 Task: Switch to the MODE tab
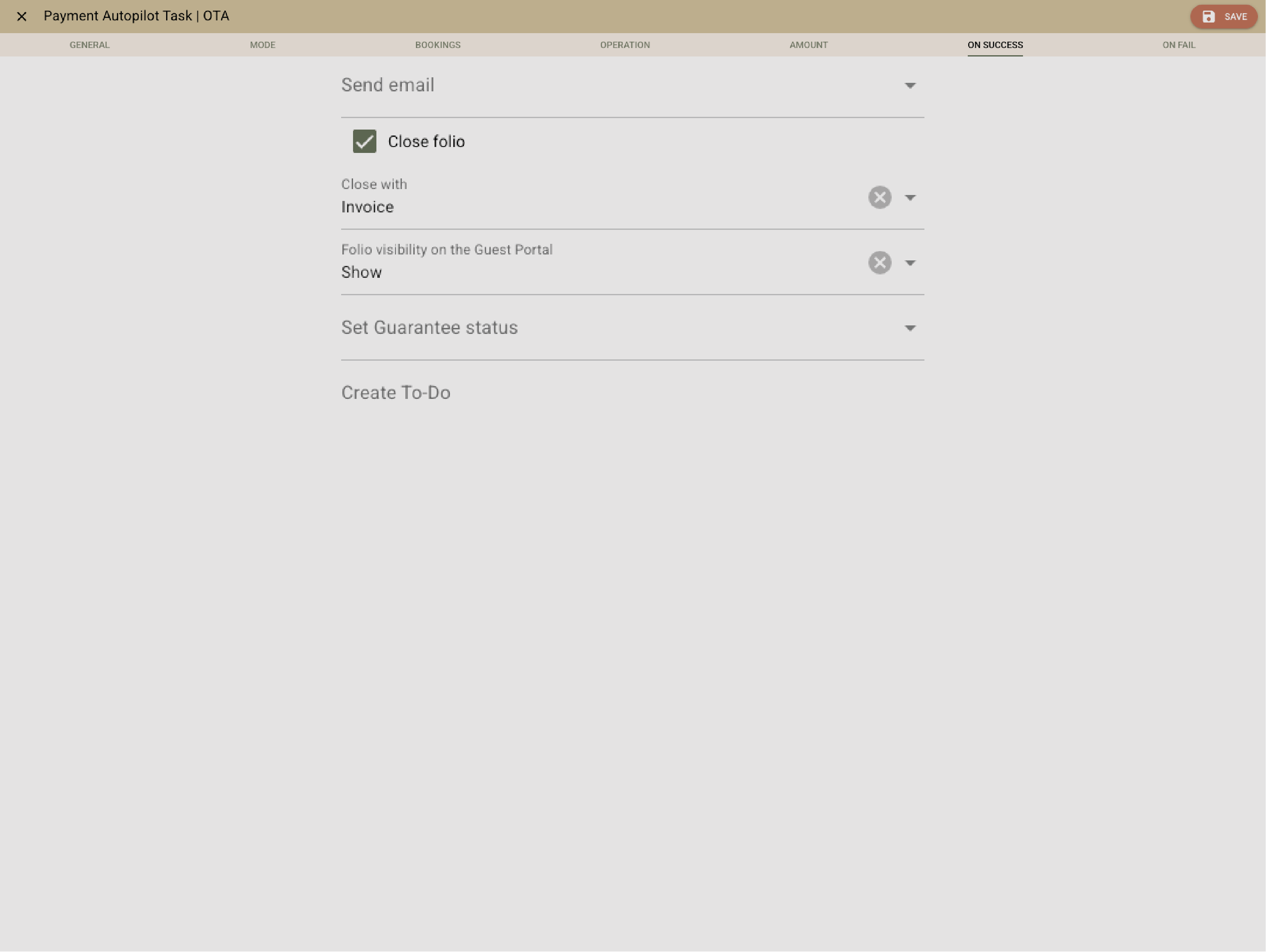coord(263,45)
